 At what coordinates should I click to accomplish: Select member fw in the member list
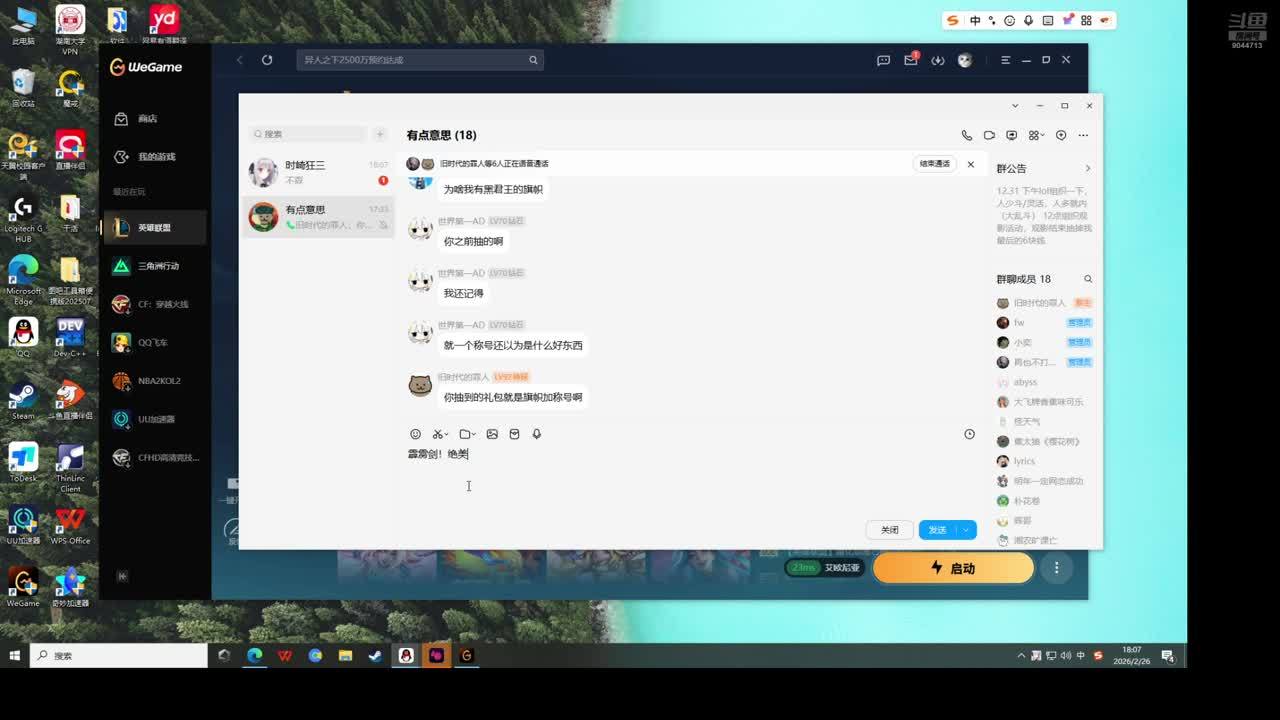pos(1044,323)
